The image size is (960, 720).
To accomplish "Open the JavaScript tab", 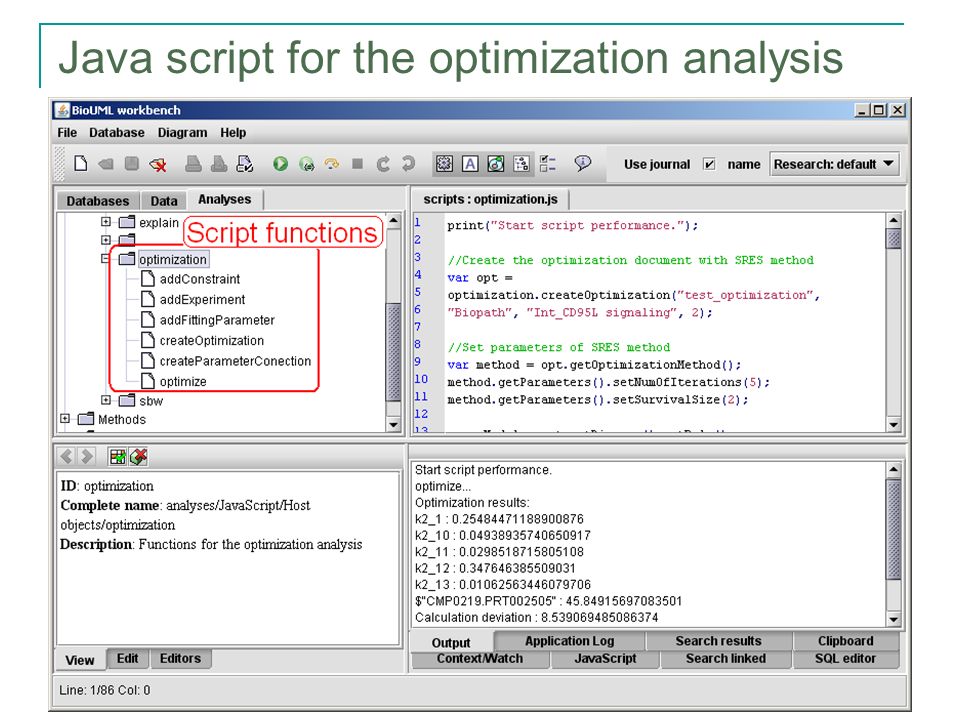I will (x=606, y=659).
